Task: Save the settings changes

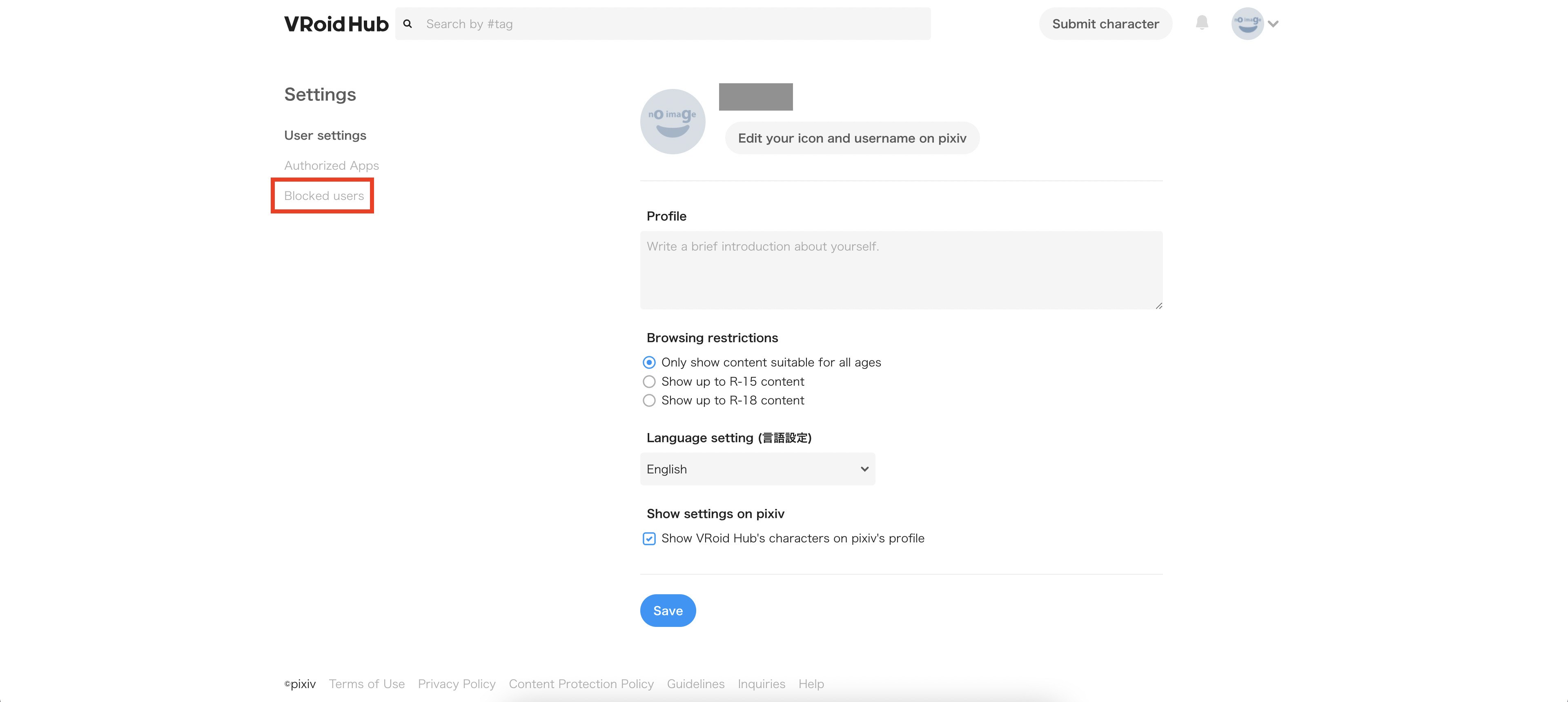Action: pyautogui.click(x=668, y=611)
